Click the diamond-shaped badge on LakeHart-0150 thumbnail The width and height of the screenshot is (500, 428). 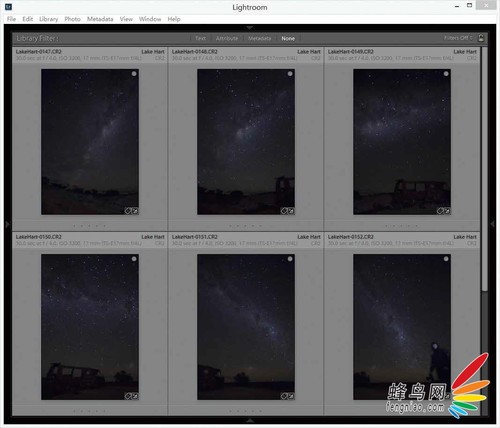pos(128,396)
